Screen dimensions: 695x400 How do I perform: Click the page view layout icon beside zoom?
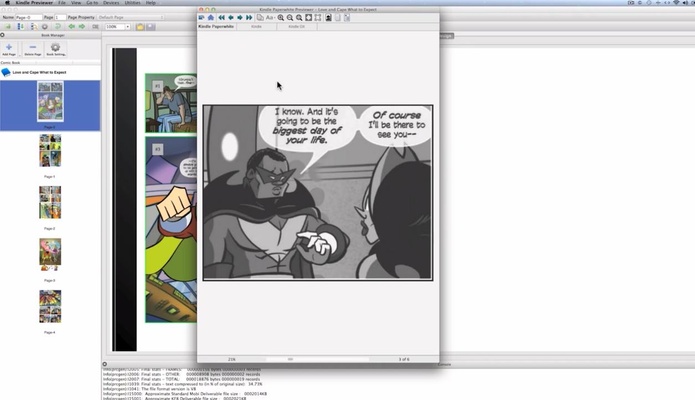(x=95, y=27)
